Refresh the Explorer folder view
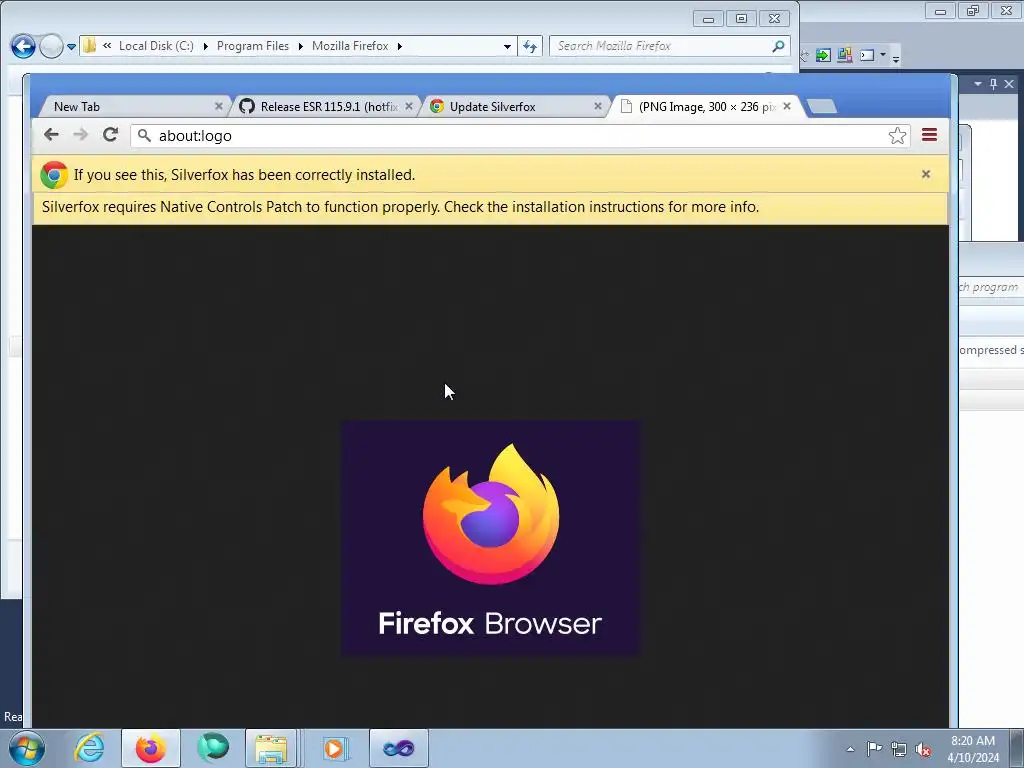The height and width of the screenshot is (768, 1024). (530, 46)
